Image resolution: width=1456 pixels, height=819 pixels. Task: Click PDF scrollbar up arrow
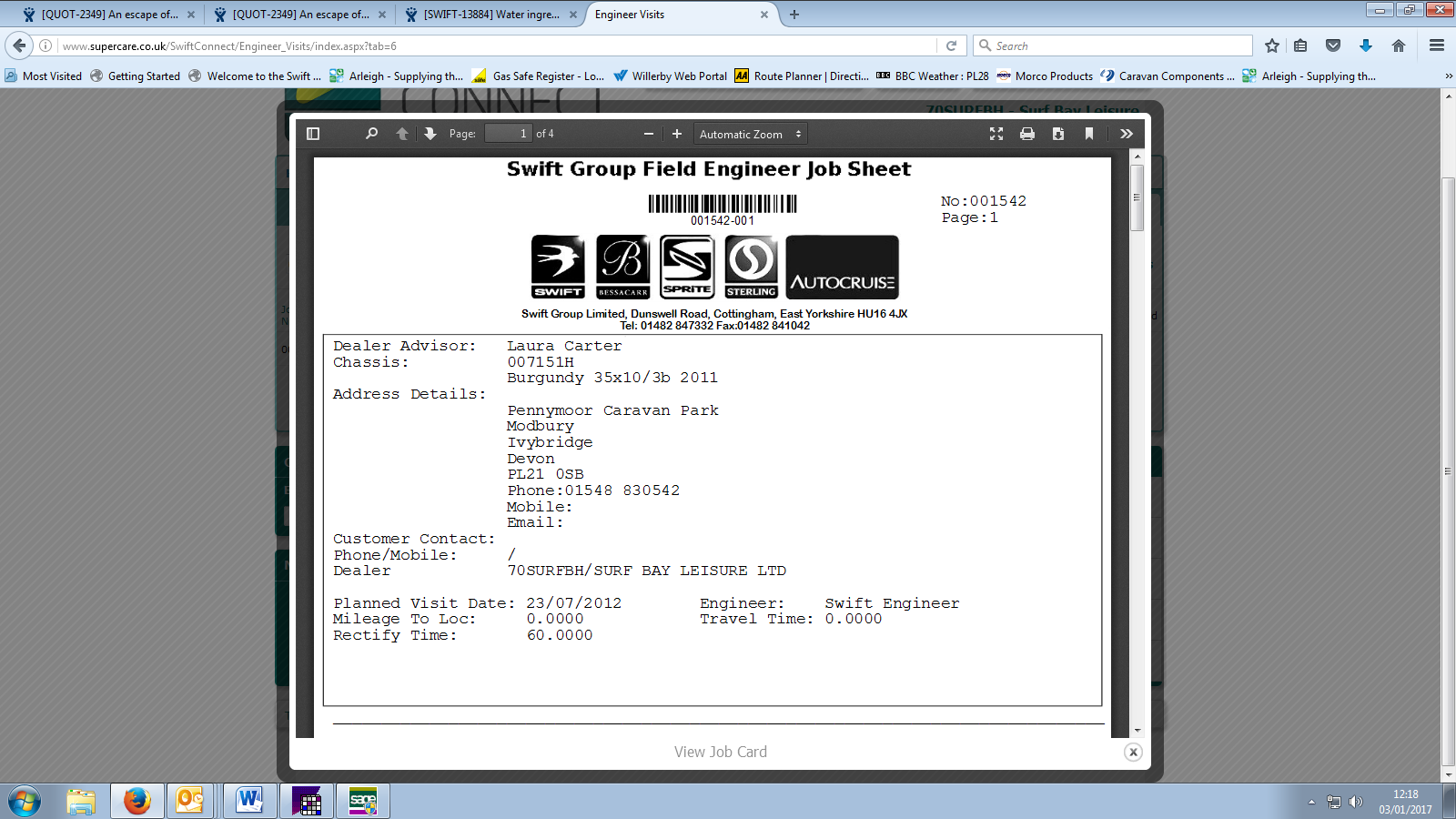1137,157
